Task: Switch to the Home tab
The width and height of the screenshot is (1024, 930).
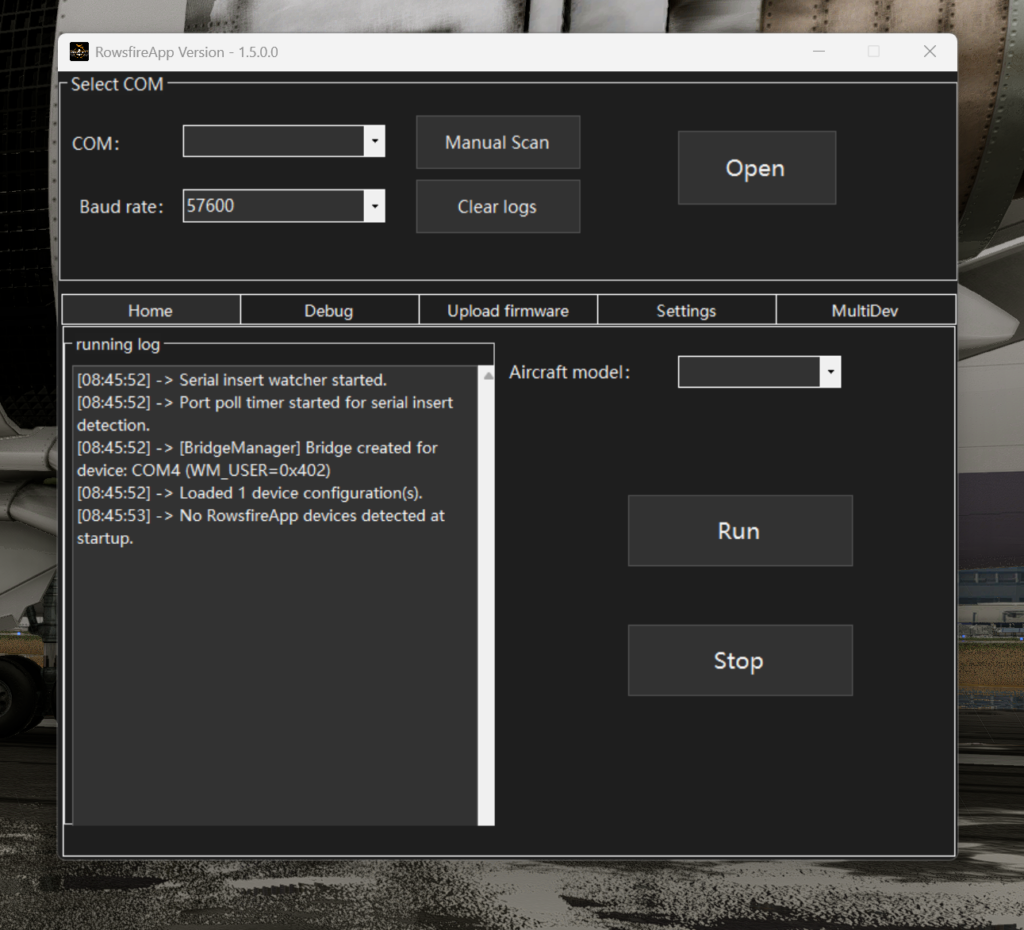Action: click(150, 310)
